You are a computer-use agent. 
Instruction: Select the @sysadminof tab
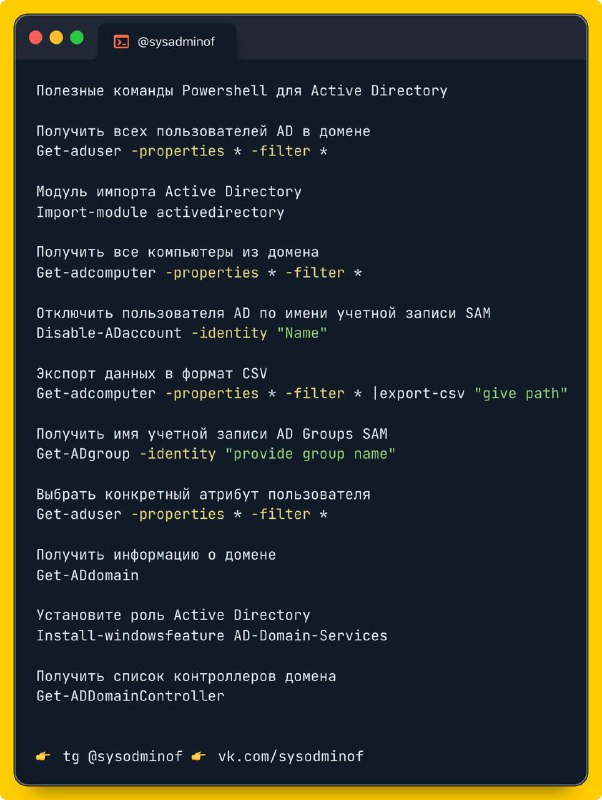point(167,41)
